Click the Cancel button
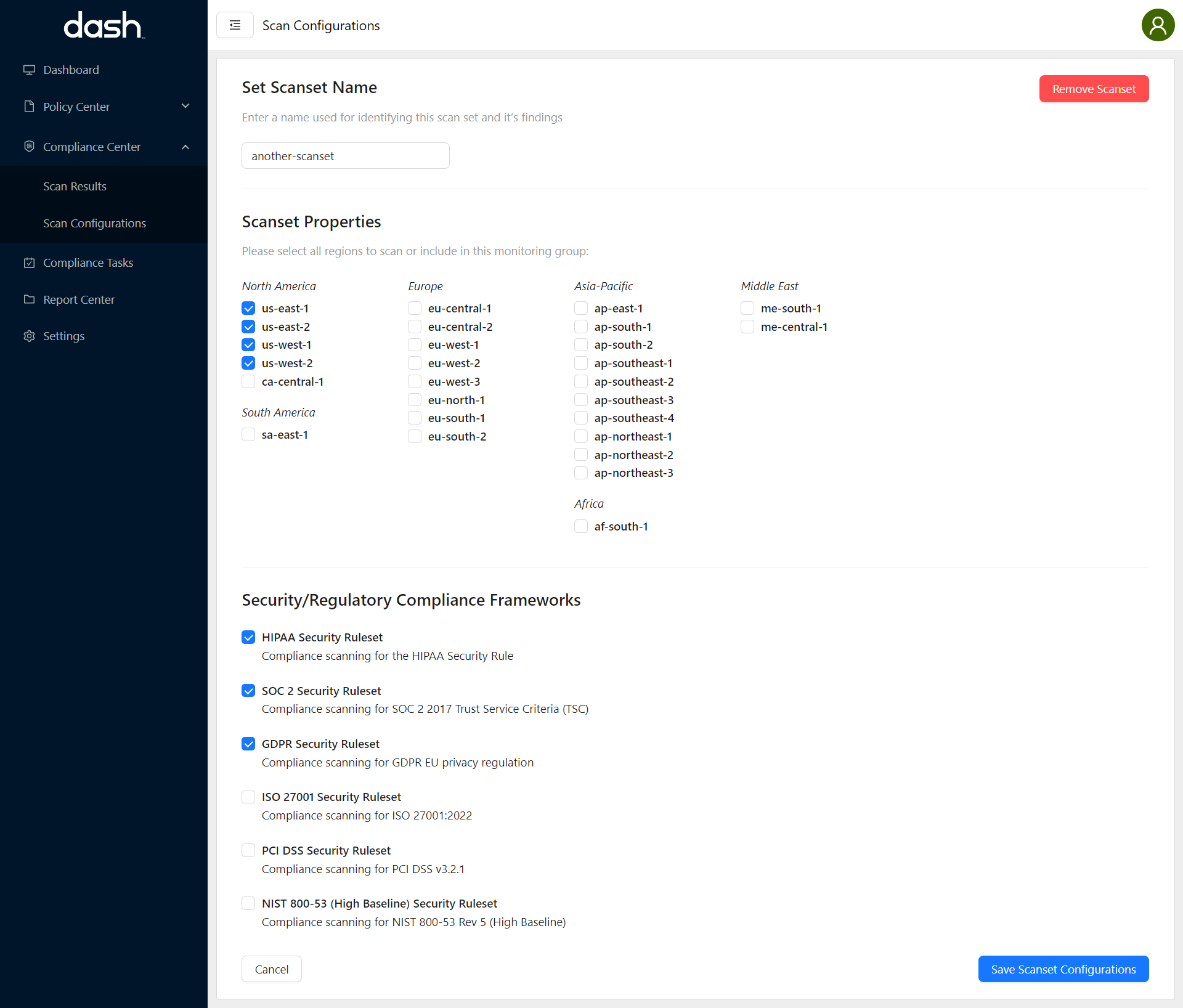1183x1008 pixels. coord(271,969)
